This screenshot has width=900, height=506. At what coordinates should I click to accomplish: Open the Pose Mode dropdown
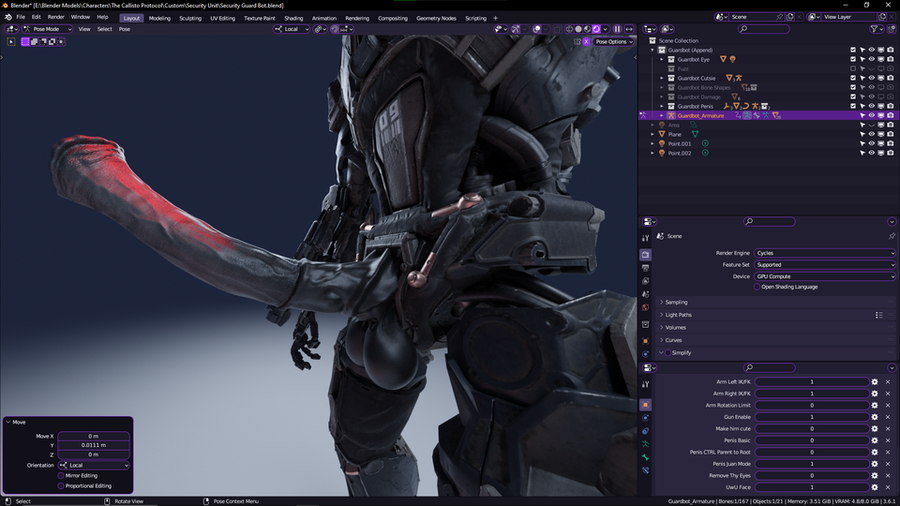tap(47, 29)
